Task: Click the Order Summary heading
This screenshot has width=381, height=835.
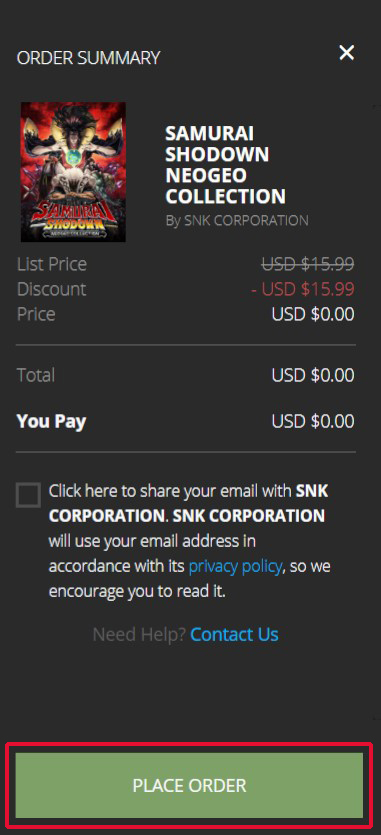Action: [x=88, y=58]
